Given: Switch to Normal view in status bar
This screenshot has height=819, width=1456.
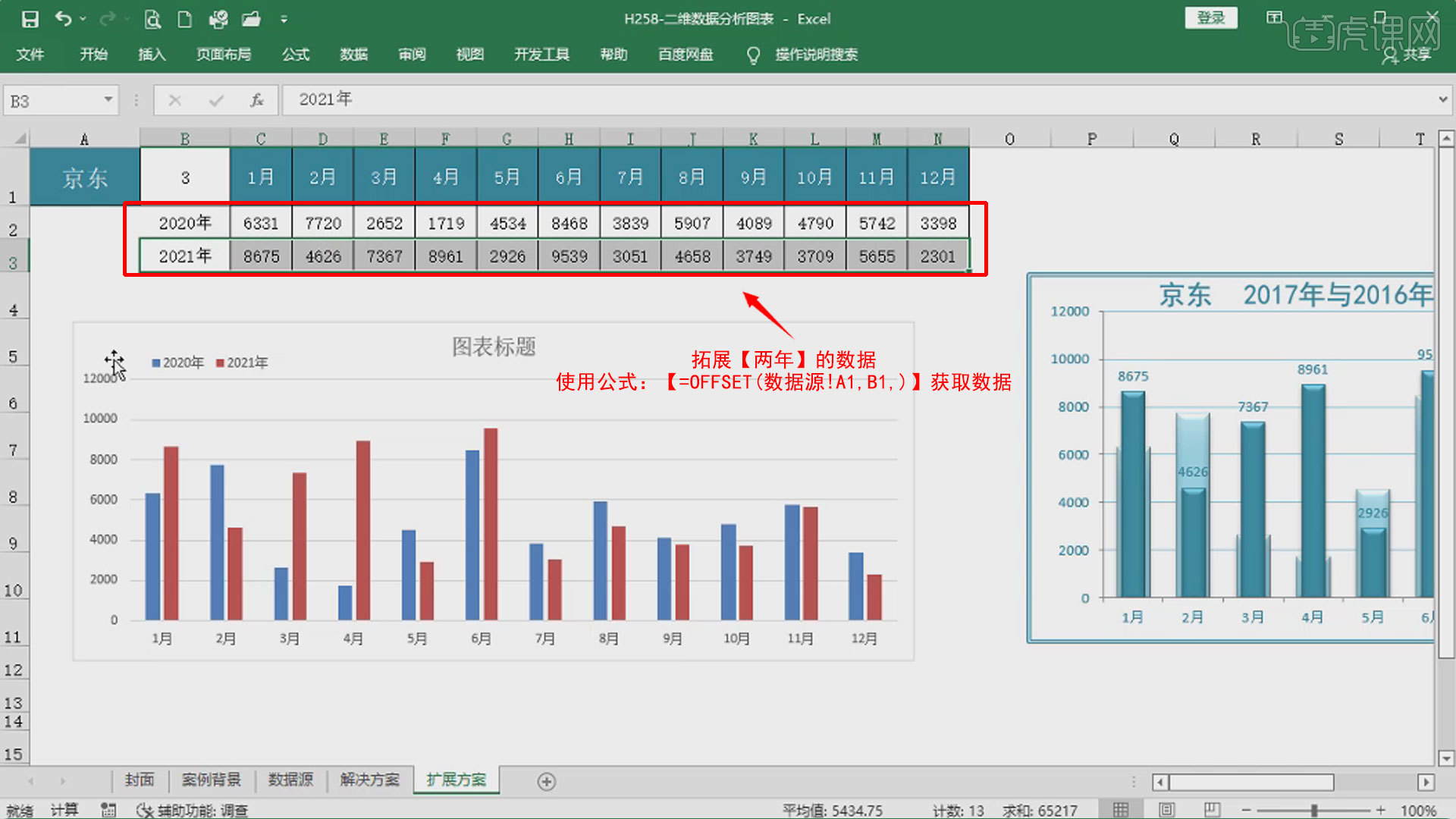Looking at the screenshot, I should tap(1121, 809).
